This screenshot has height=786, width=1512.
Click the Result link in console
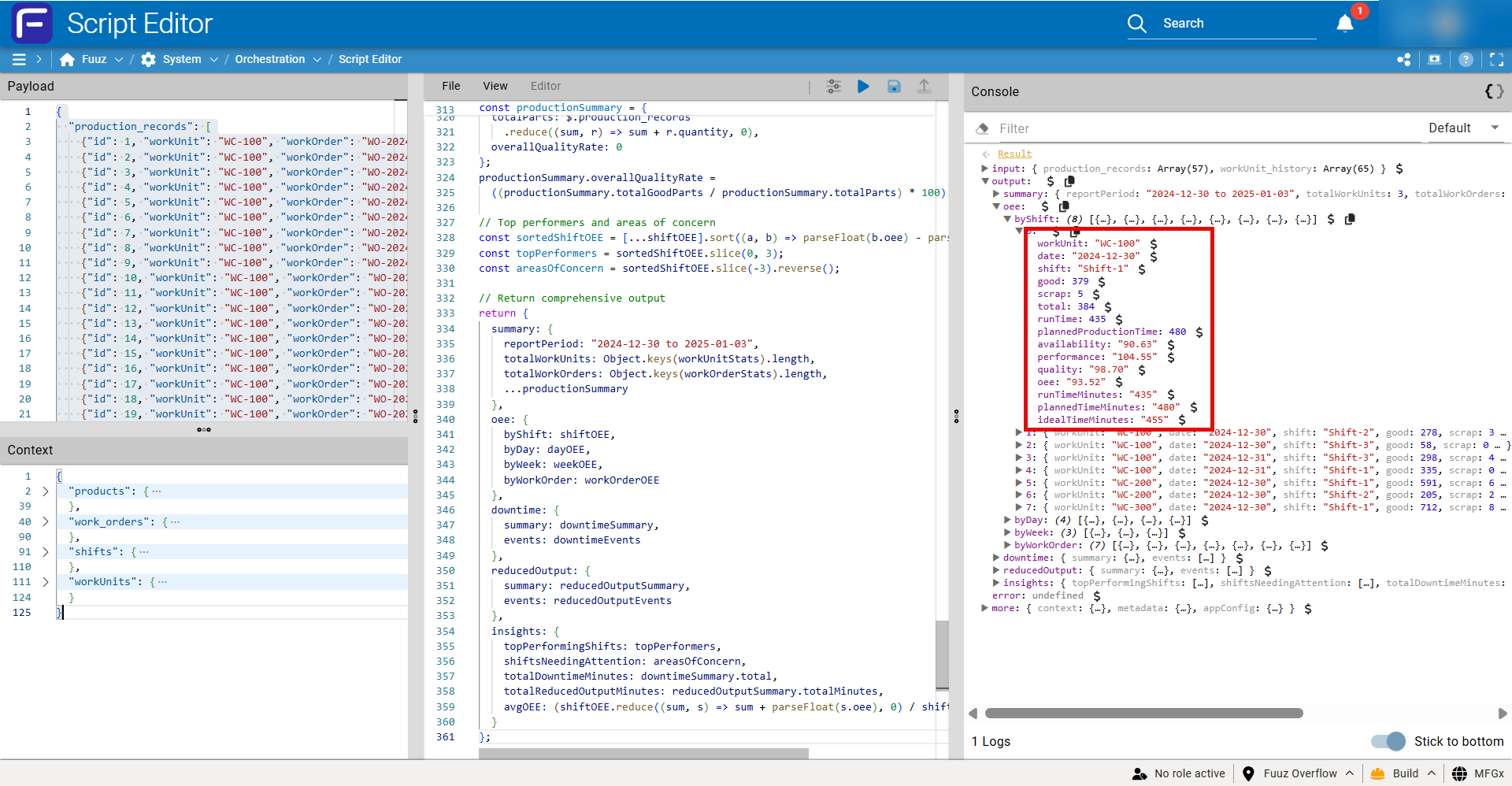(1014, 154)
